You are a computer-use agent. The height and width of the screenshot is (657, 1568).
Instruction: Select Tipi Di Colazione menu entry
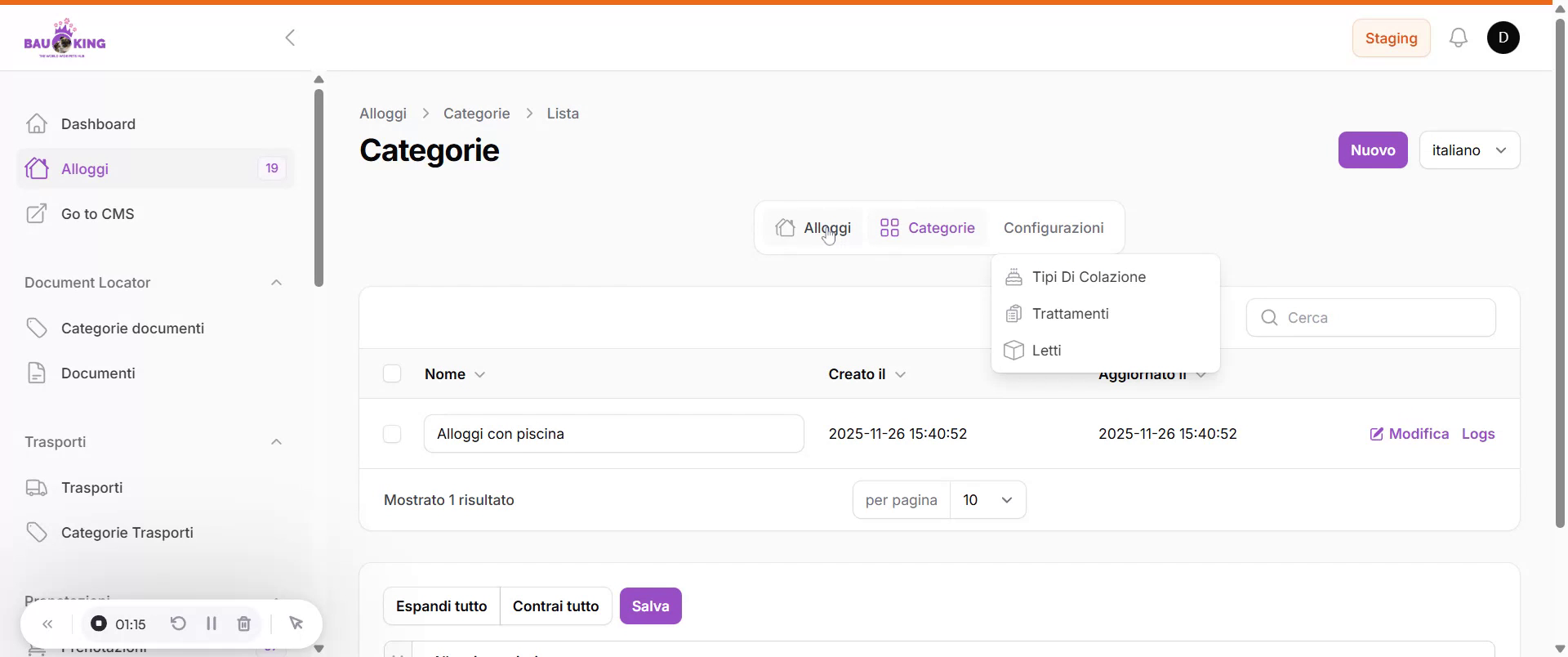tap(1106, 277)
